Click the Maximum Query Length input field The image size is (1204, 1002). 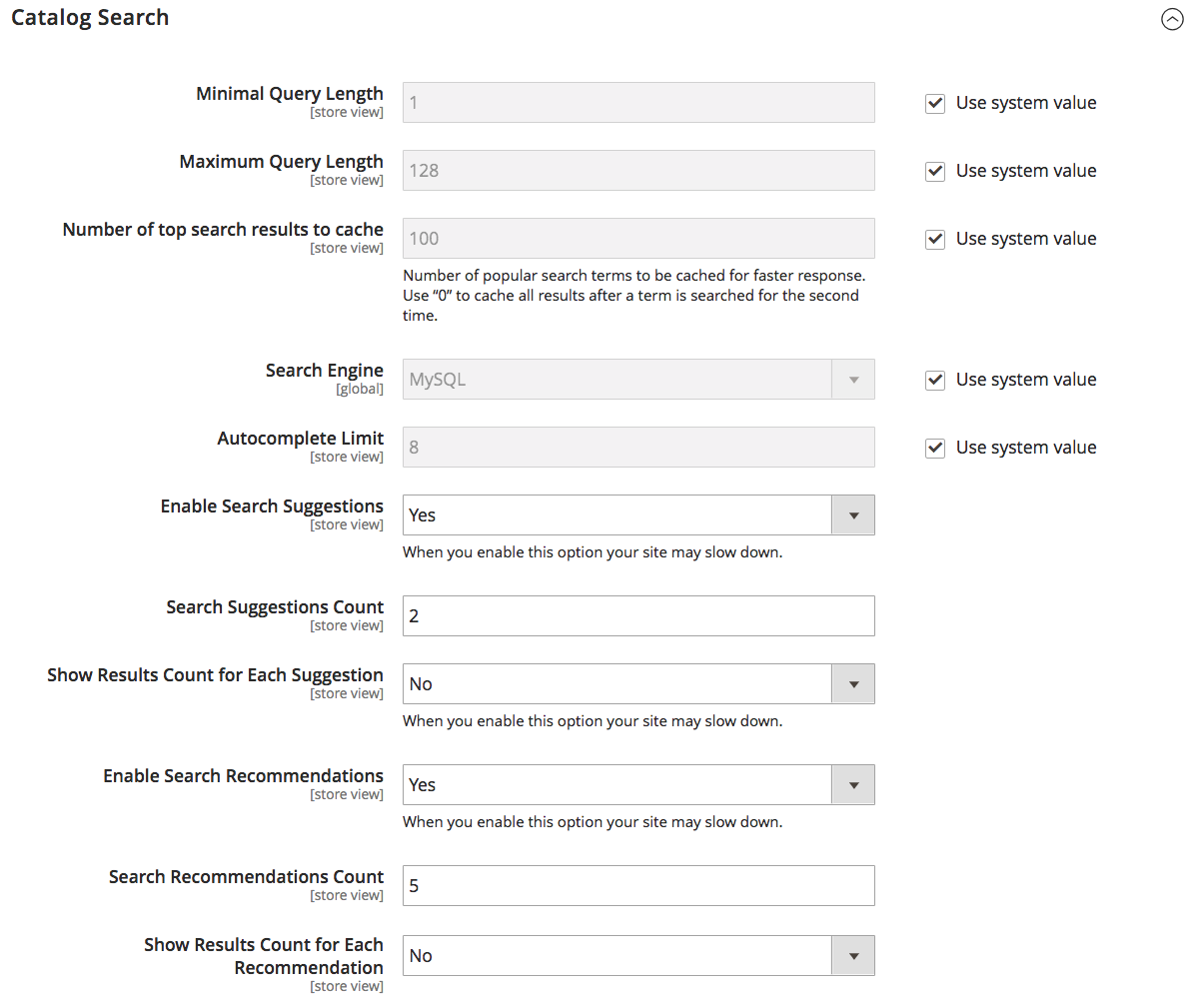point(638,170)
